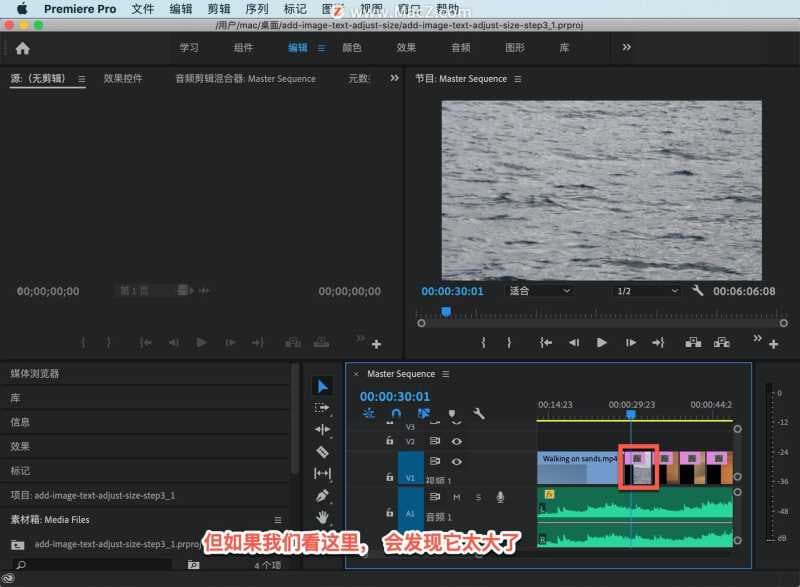
Task: Expand the workspace overflow chevron
Action: tap(627, 47)
